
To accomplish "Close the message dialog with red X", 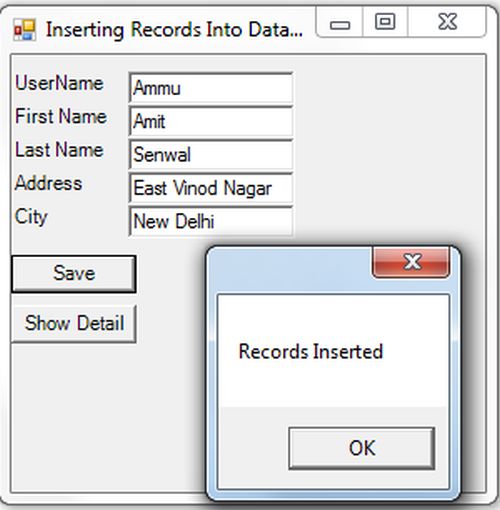I will 411,262.
